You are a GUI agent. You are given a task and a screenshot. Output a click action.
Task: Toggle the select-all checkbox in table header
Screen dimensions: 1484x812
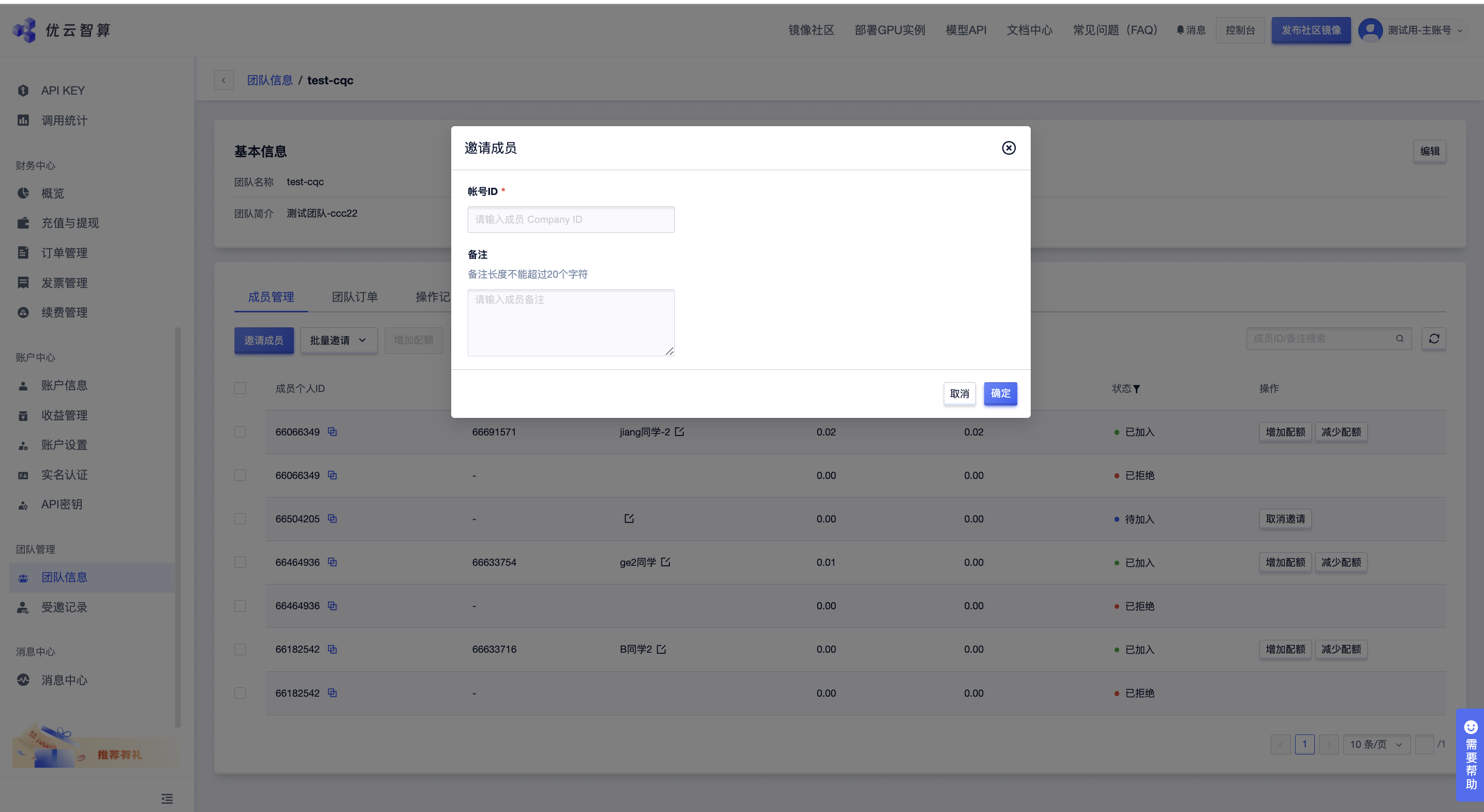(240, 388)
